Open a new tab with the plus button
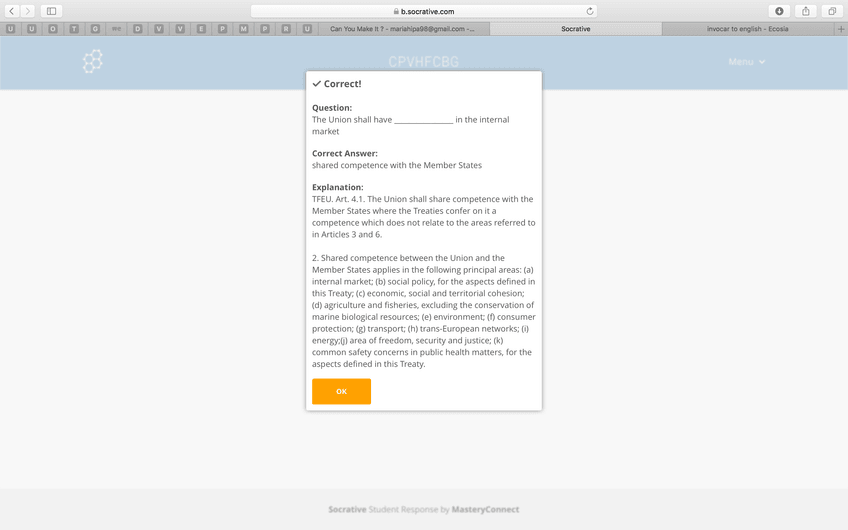 pos(841,29)
